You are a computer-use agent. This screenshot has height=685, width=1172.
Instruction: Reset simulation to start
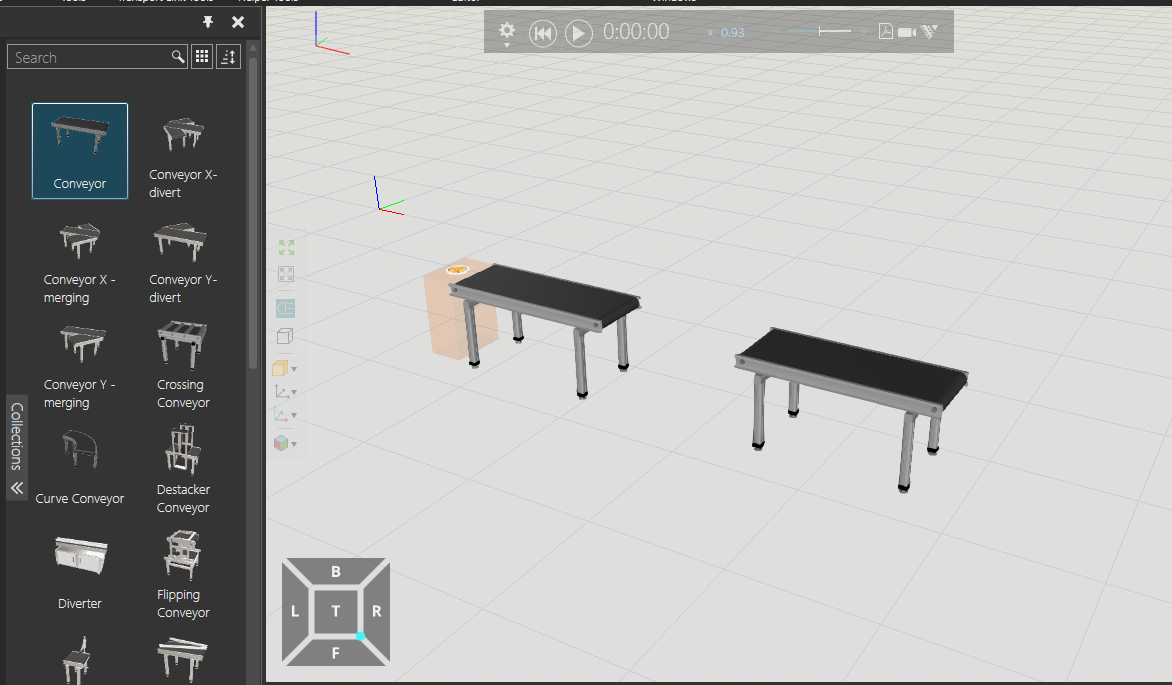click(543, 33)
